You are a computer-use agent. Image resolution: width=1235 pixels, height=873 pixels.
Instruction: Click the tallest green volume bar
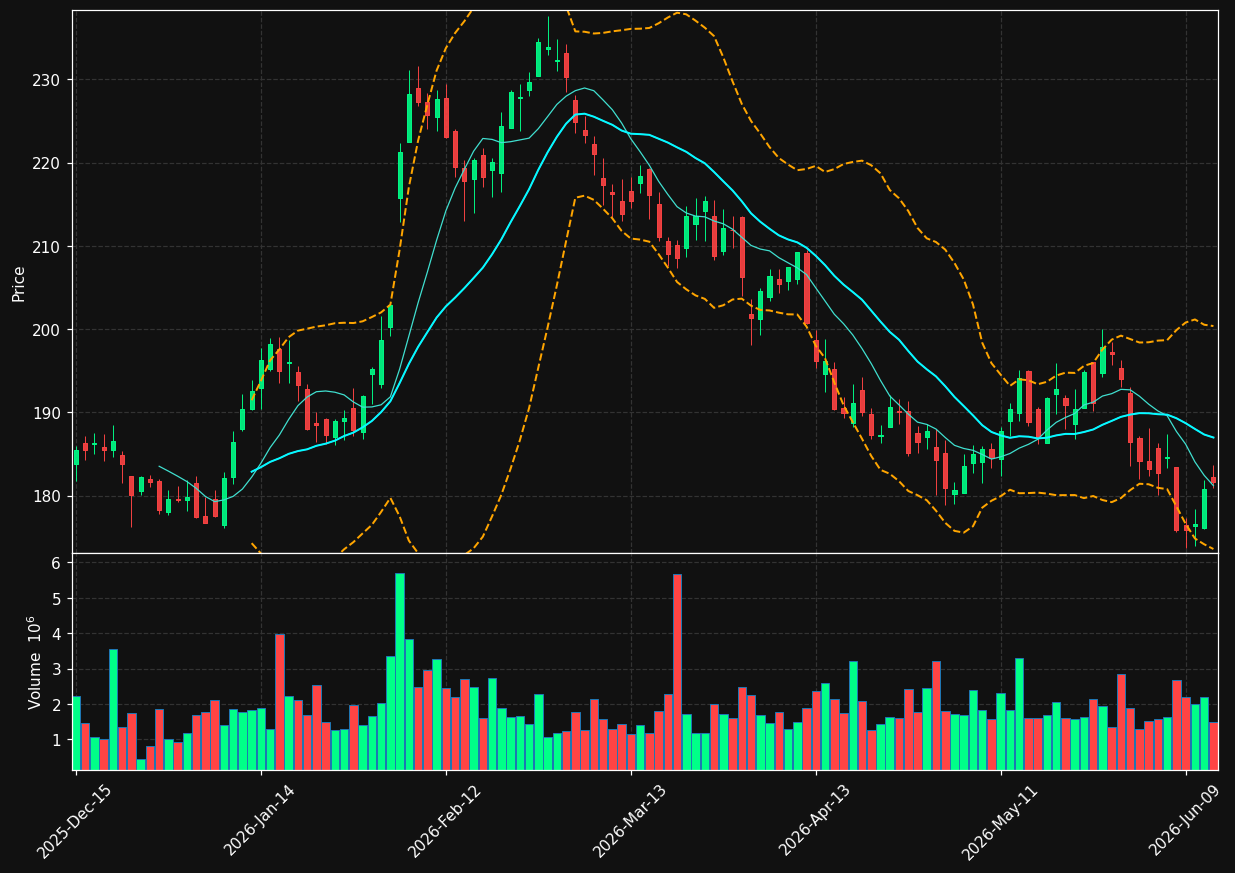pyautogui.click(x=400, y=671)
